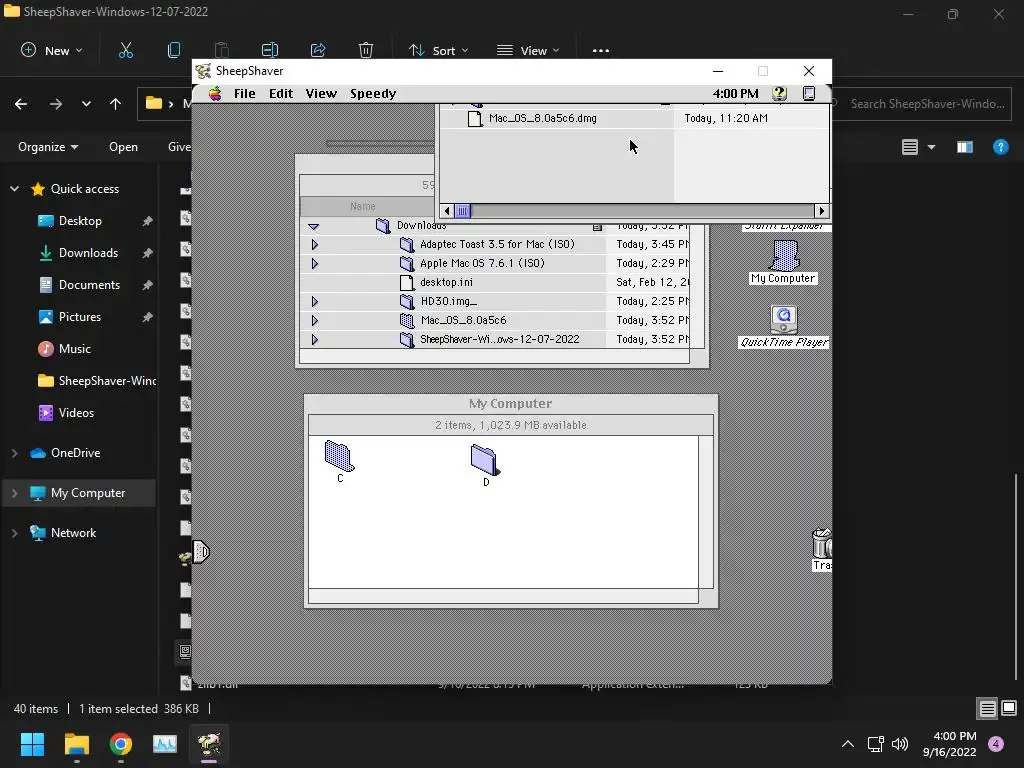Collapse the Downloads folder disclosure triangle

(313, 227)
